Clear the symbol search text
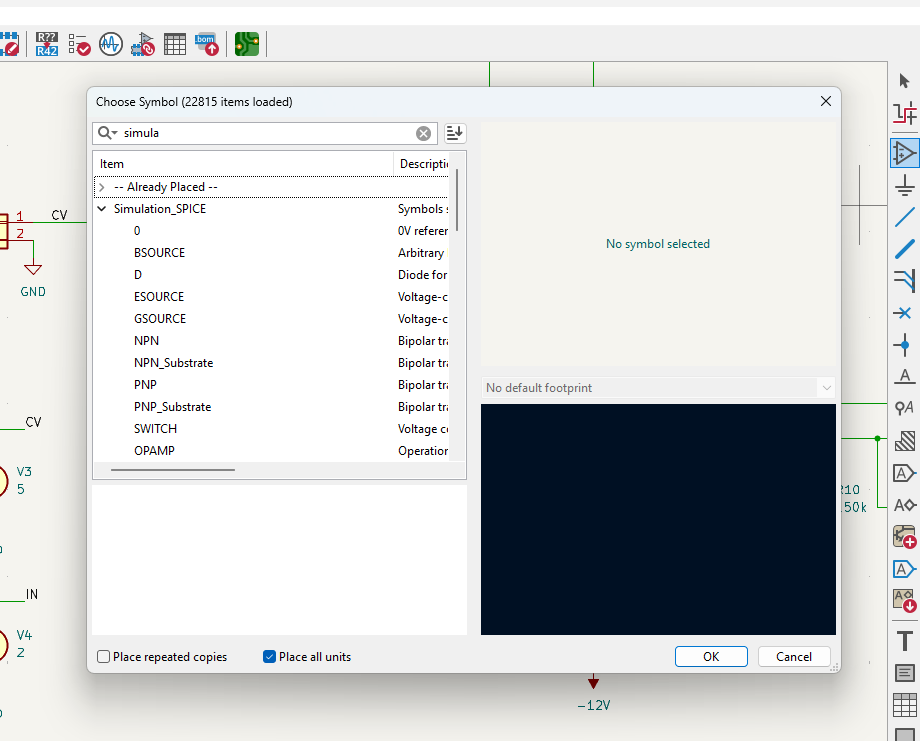This screenshot has height=741, width=920. pos(423,133)
